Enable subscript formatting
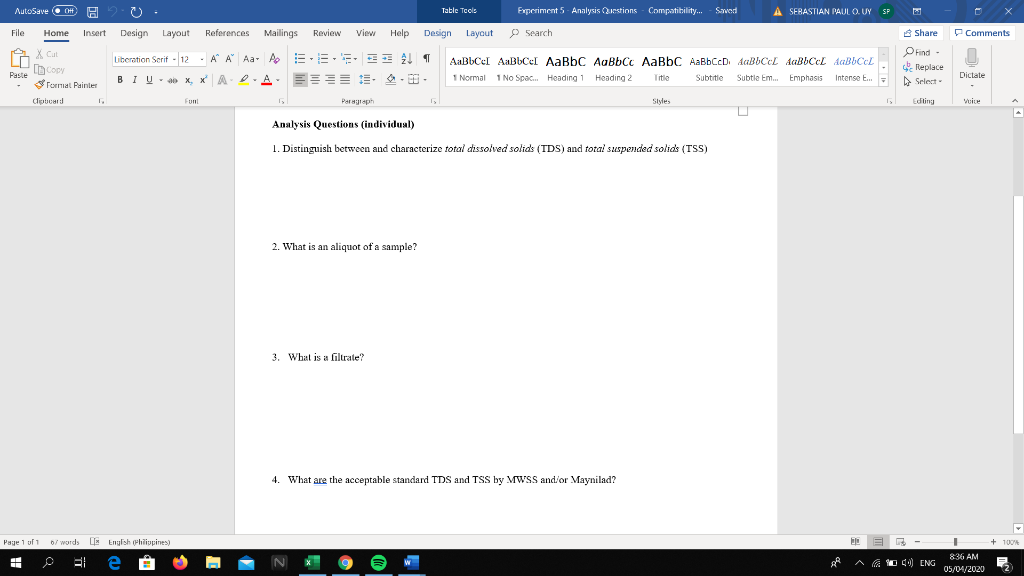1024x576 pixels. [188, 79]
